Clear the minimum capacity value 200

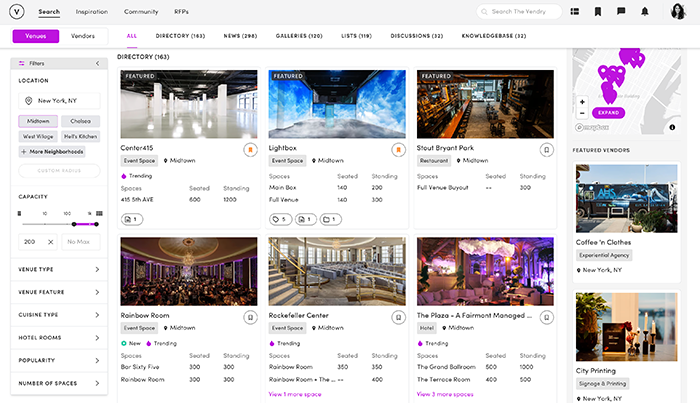[50, 242]
